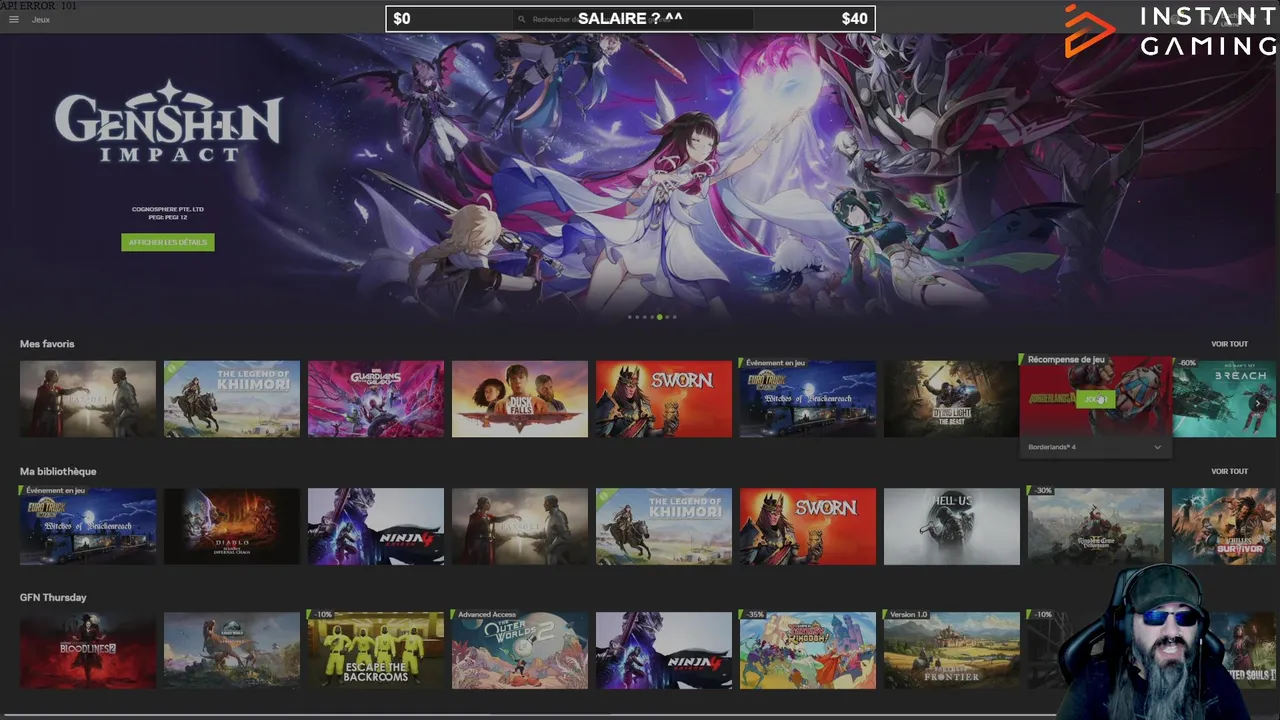1280x720 pixels.
Task: Open the library tile with -30% badge
Action: (x=1096, y=526)
